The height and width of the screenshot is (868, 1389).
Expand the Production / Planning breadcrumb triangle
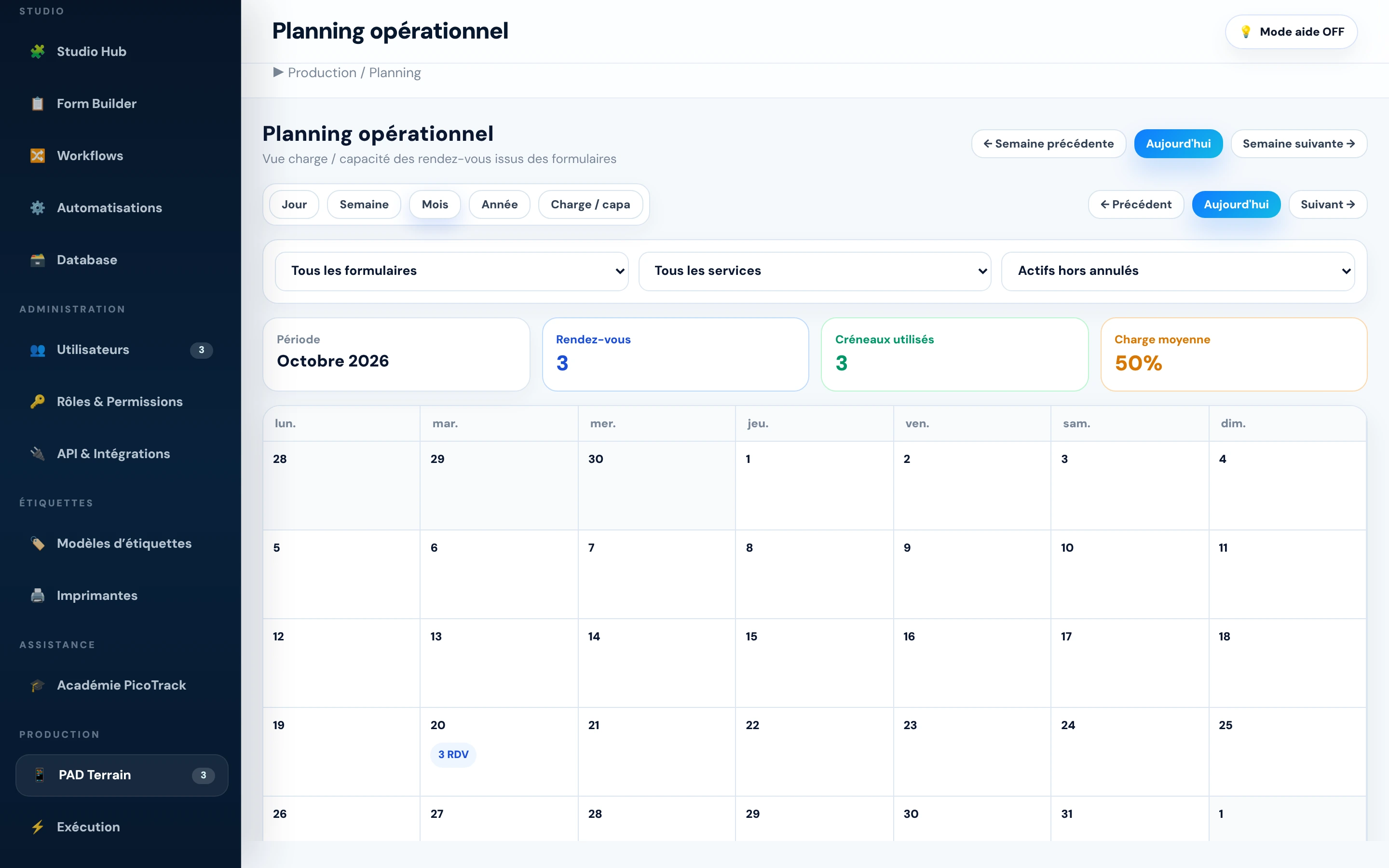[x=278, y=72]
